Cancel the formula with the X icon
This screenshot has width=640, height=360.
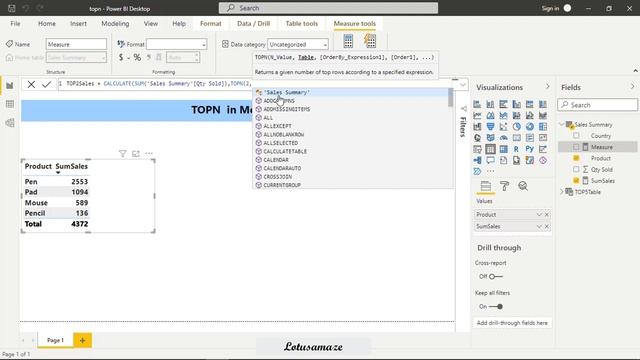pos(31,84)
